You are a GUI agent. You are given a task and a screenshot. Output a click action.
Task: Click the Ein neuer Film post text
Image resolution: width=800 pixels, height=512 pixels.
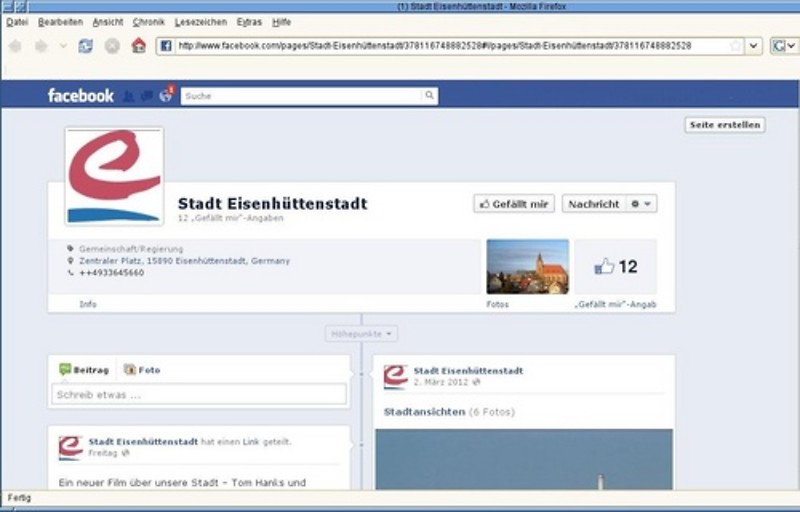click(182, 482)
